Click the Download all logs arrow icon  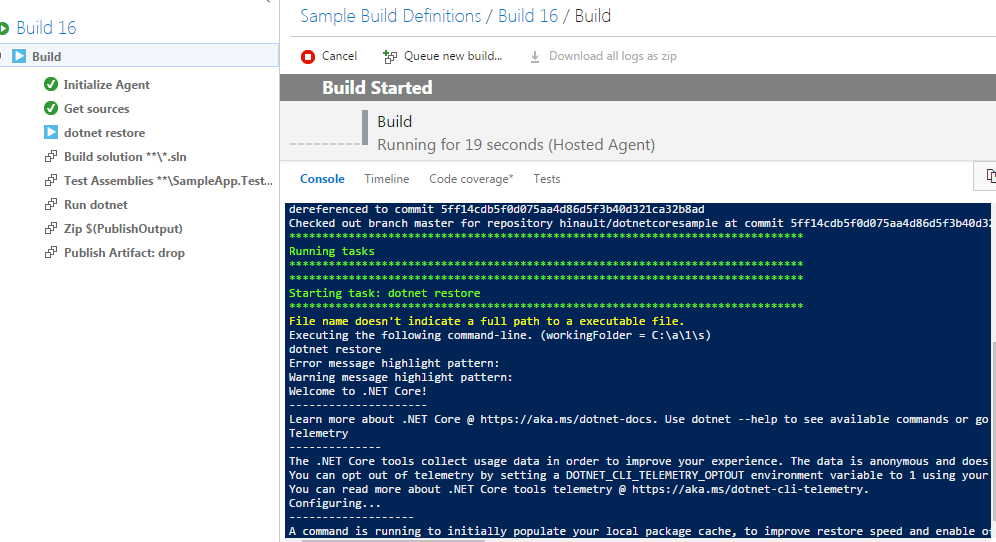click(x=535, y=57)
